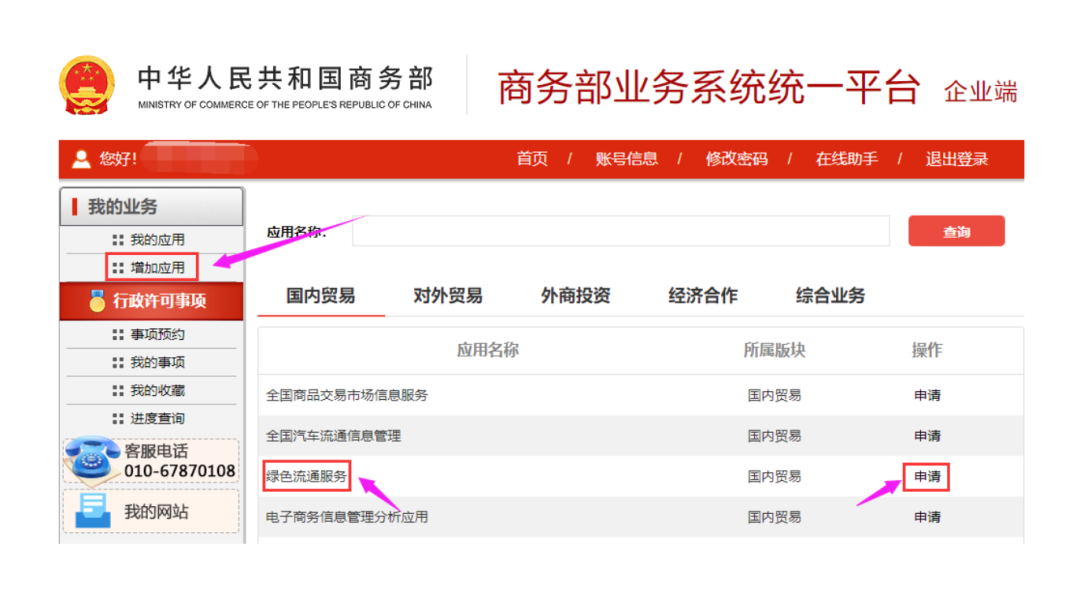The image size is (1080, 595).
Task: Click the red 查询 button
Action: (956, 231)
